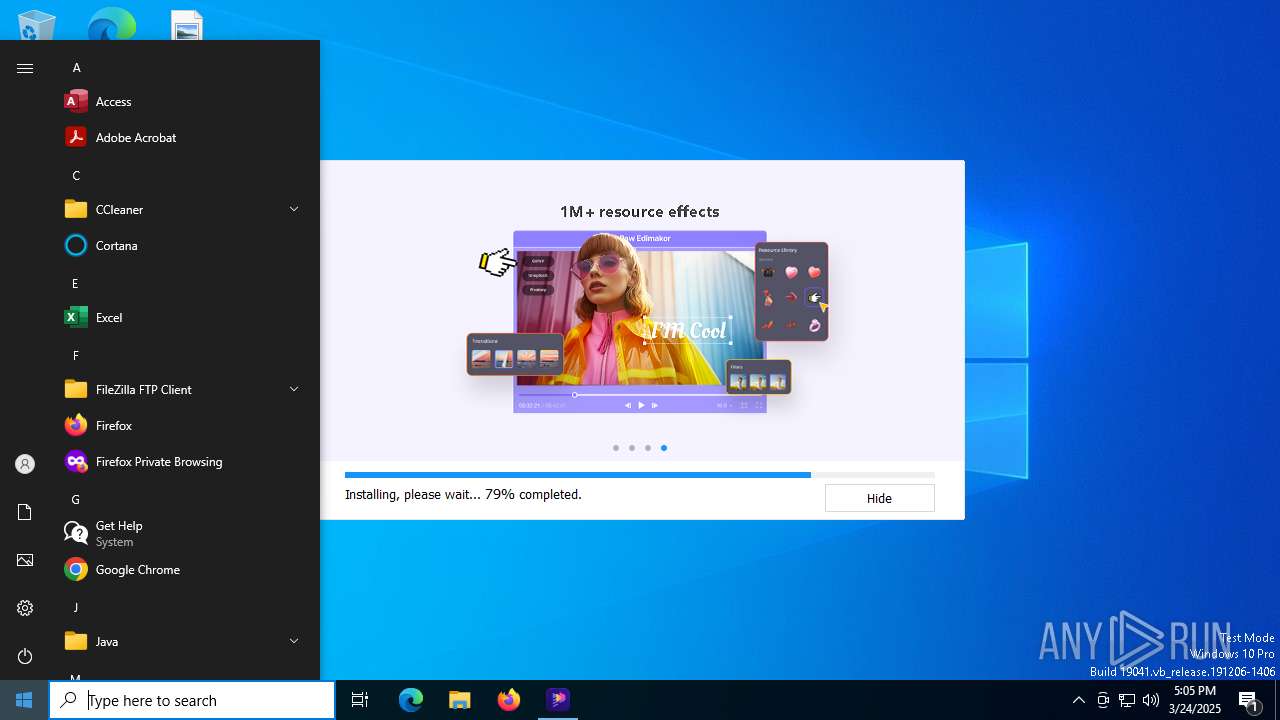Select the second slide indicator dot
The width and height of the screenshot is (1280, 720).
click(x=632, y=448)
